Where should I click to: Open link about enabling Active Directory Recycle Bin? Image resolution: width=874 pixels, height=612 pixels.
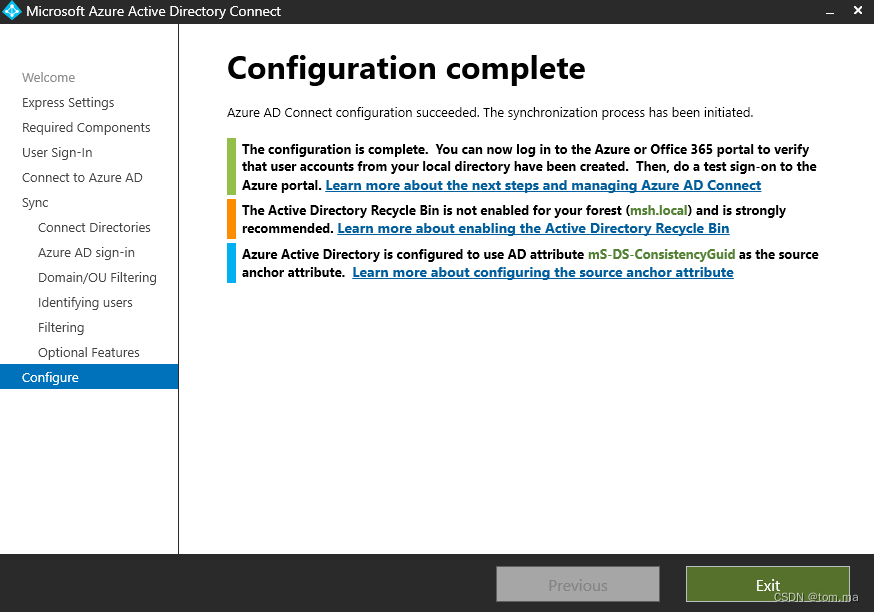[x=533, y=229]
